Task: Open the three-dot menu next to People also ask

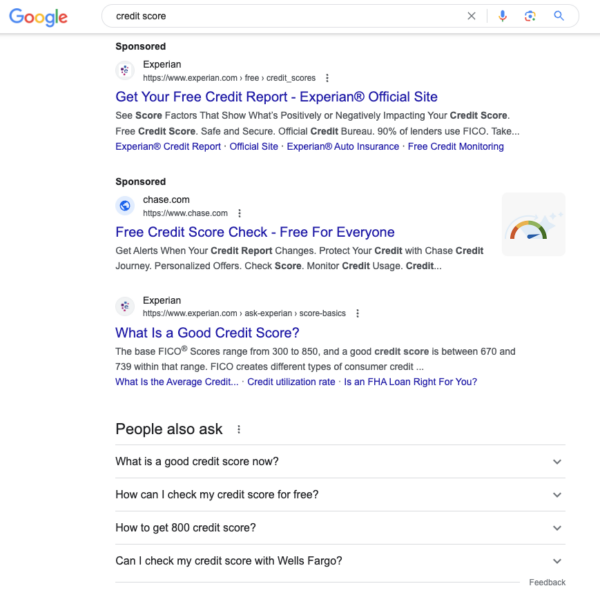Action: click(x=239, y=429)
